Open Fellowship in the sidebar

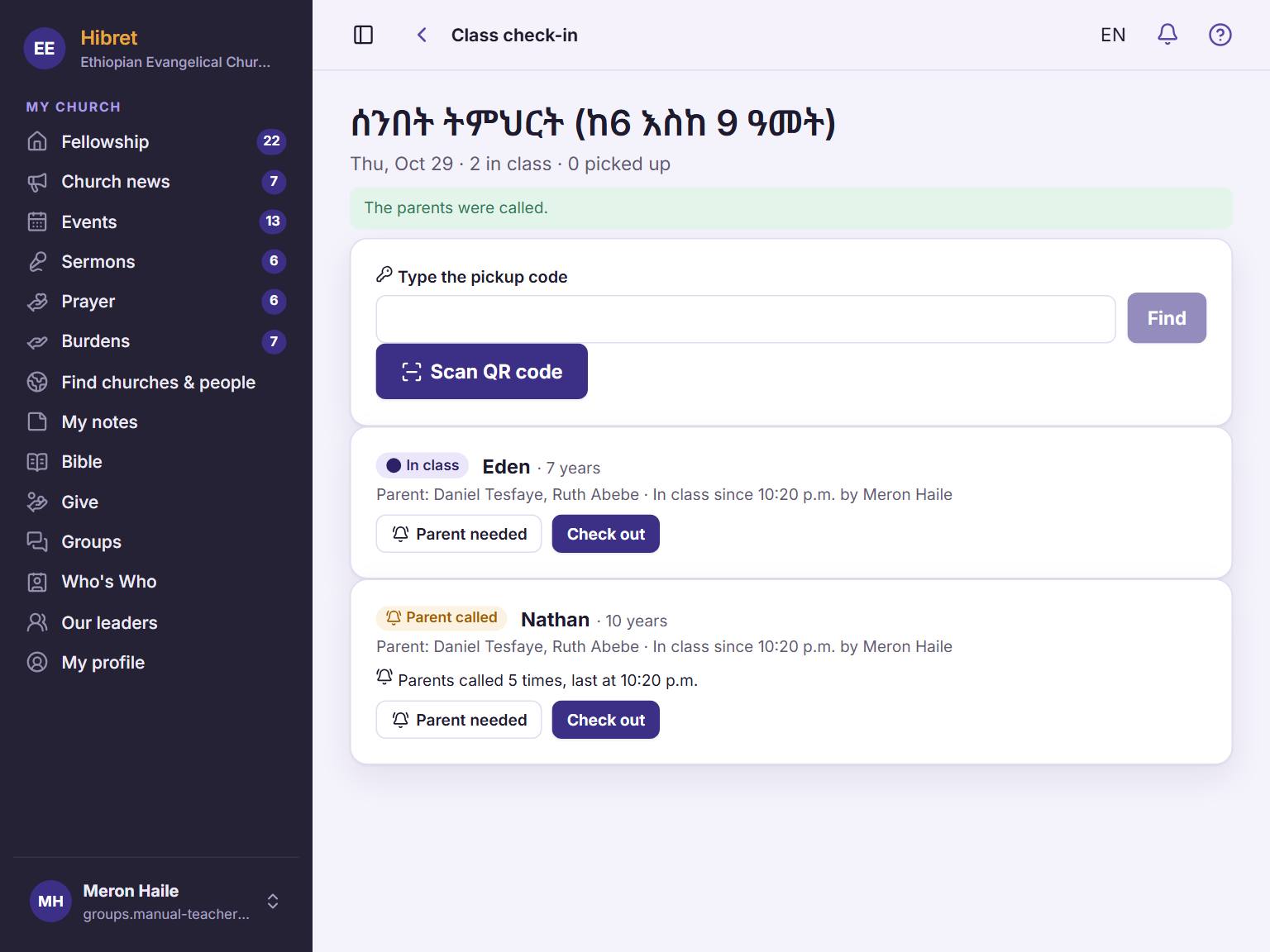tap(156, 141)
